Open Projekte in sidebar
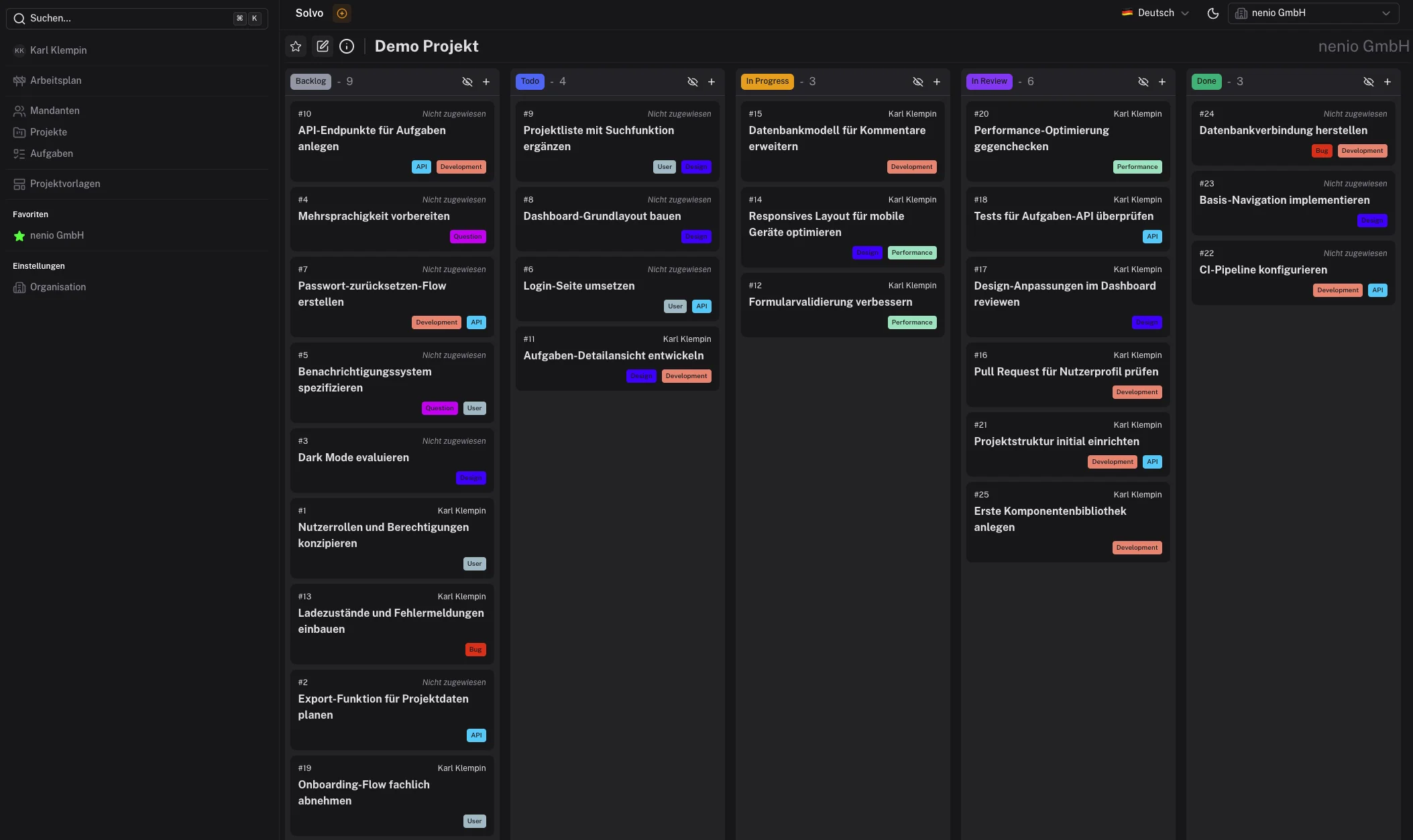 [x=137, y=132]
